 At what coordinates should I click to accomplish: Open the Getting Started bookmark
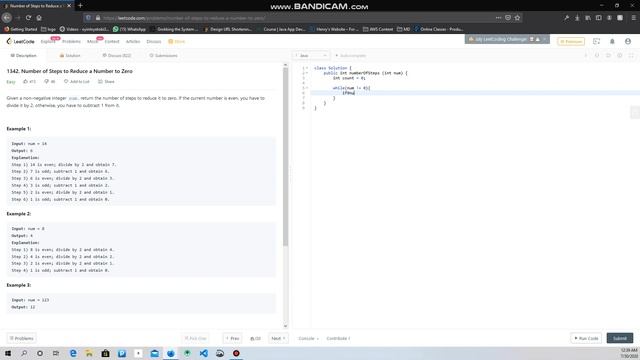point(20,29)
